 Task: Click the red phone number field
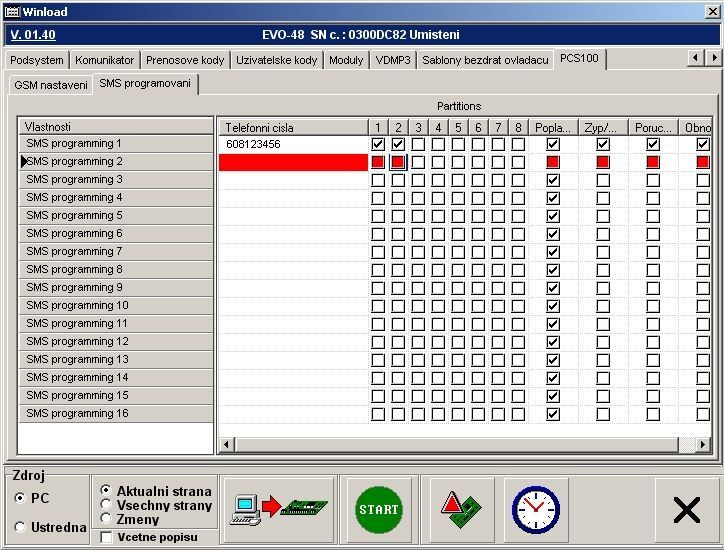[293, 162]
